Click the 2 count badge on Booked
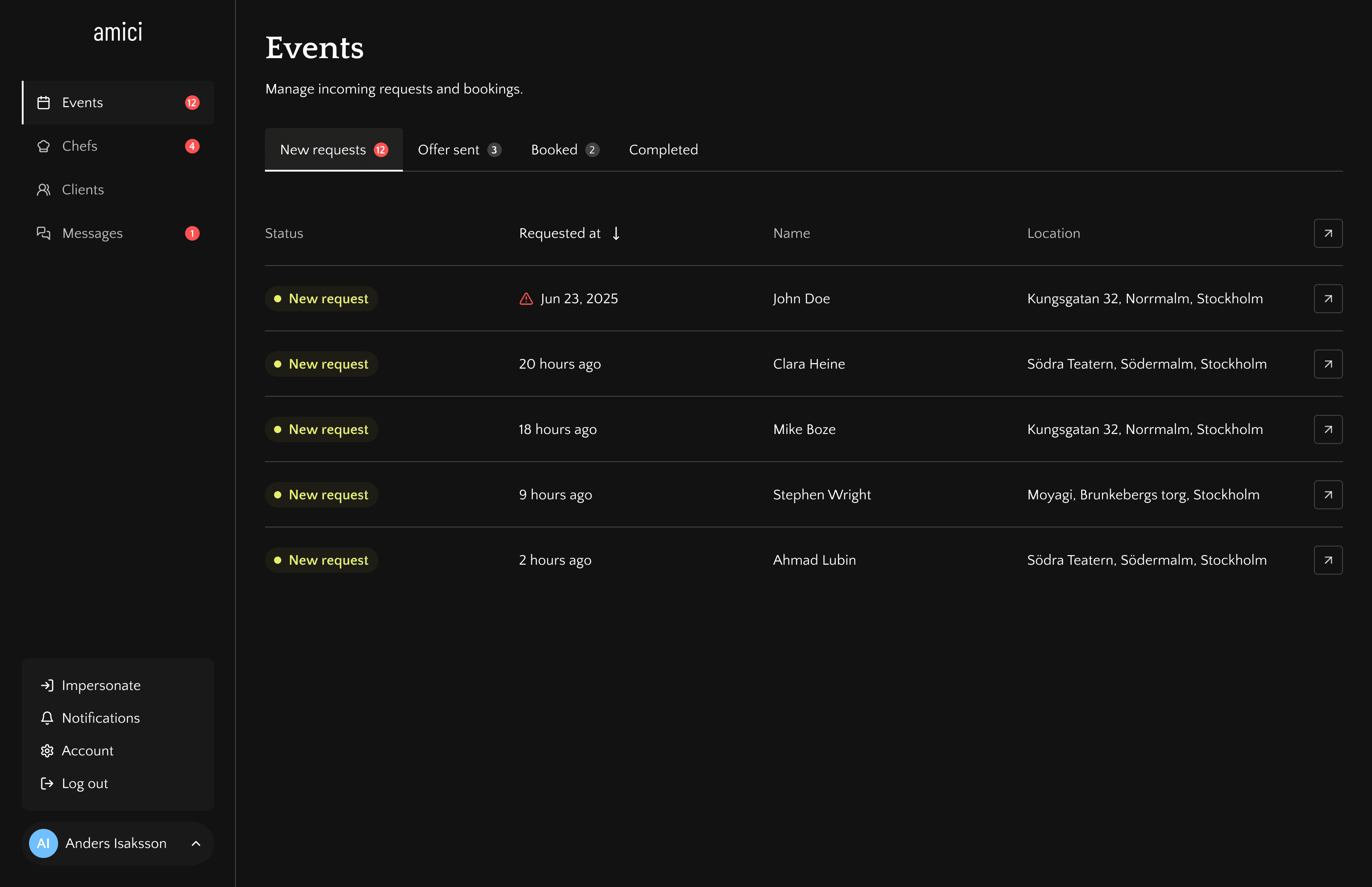The width and height of the screenshot is (1372, 887). (x=592, y=150)
